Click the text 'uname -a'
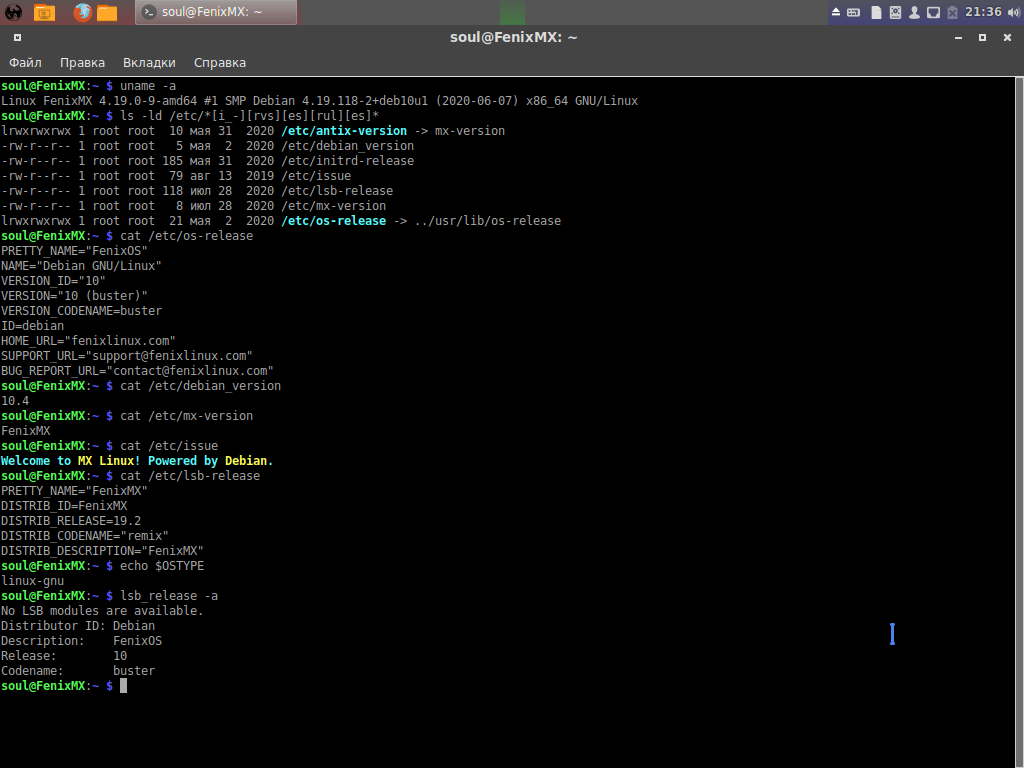Viewport: 1024px width, 768px height. tap(148, 86)
